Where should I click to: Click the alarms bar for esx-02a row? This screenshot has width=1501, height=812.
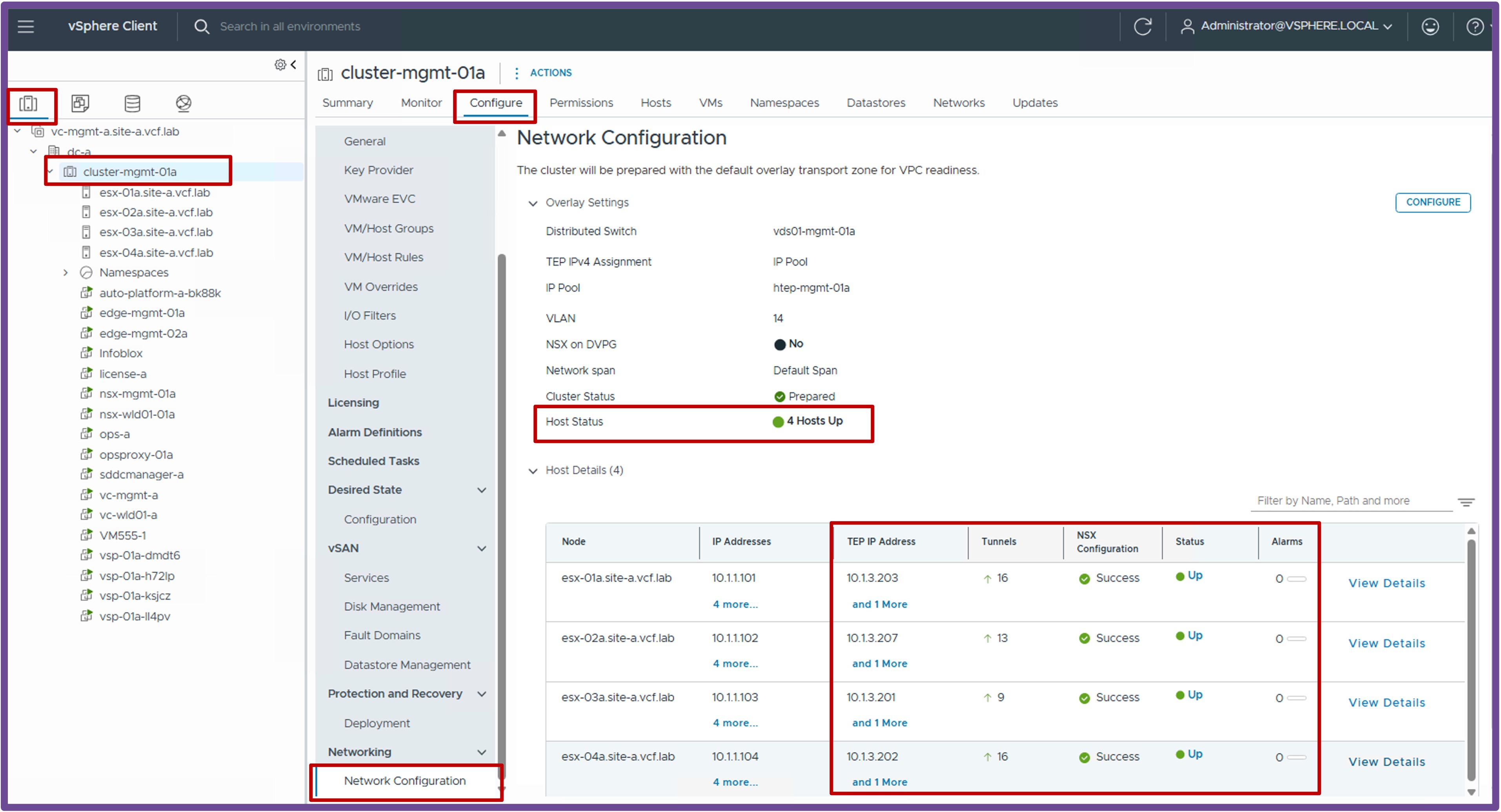1297,638
